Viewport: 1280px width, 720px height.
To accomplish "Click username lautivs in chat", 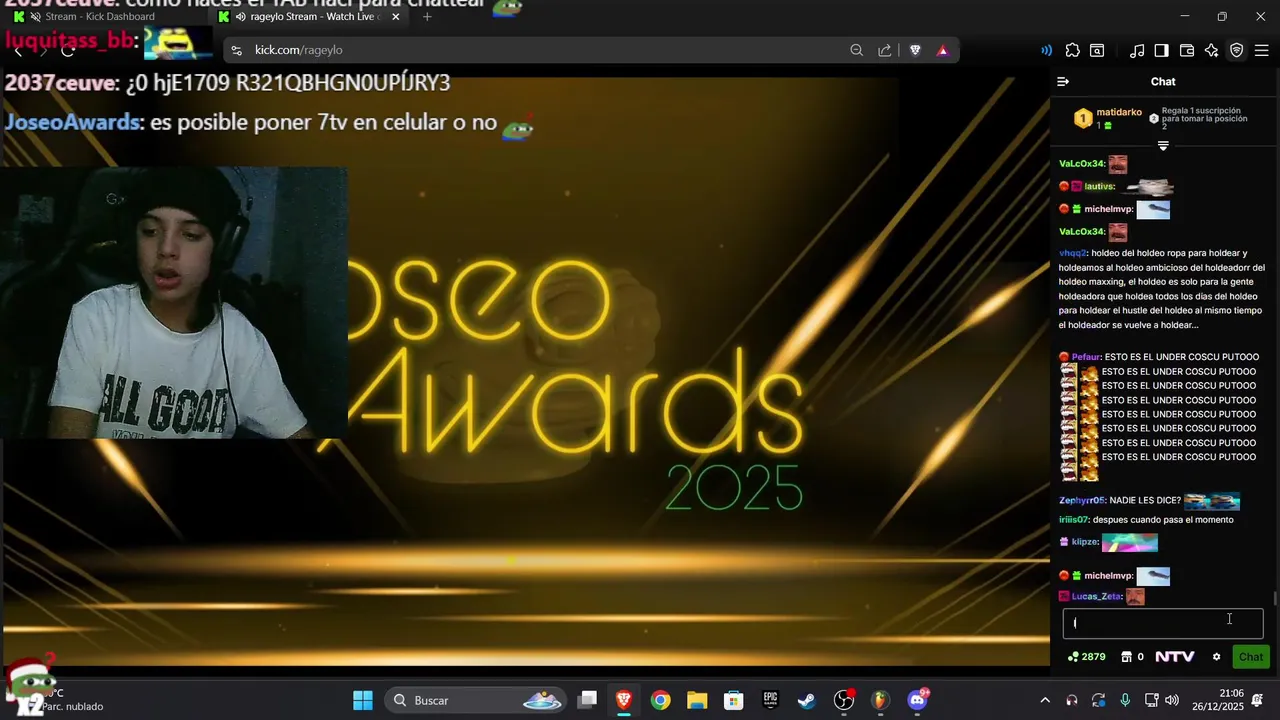I will pos(1099,187).
